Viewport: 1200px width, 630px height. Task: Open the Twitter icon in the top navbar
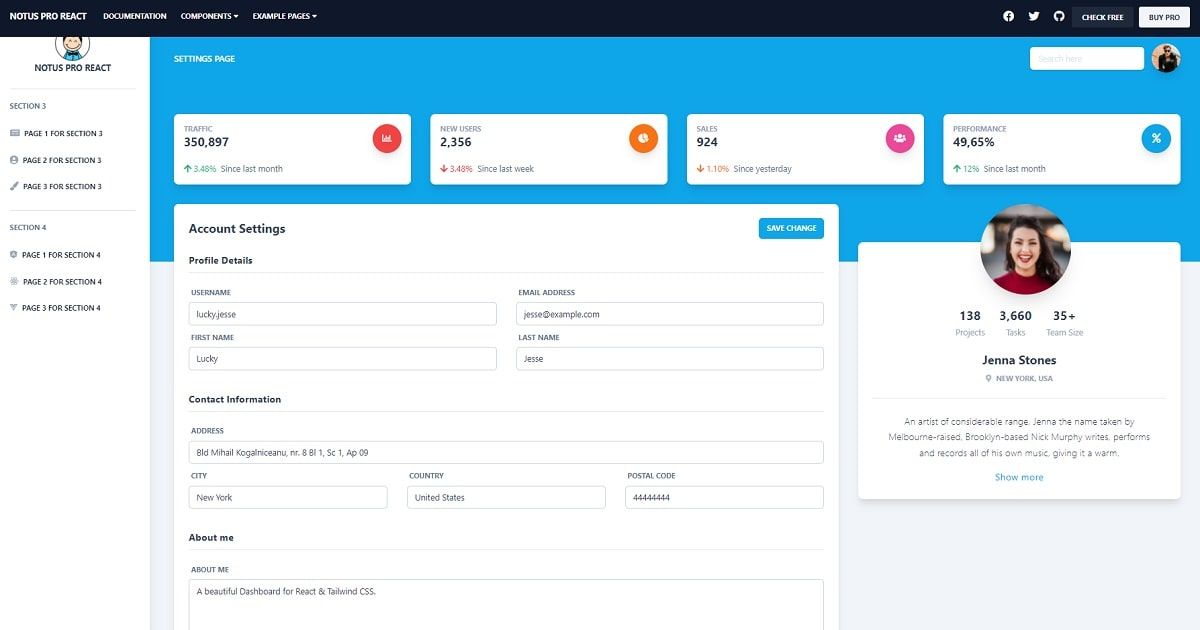point(1033,16)
